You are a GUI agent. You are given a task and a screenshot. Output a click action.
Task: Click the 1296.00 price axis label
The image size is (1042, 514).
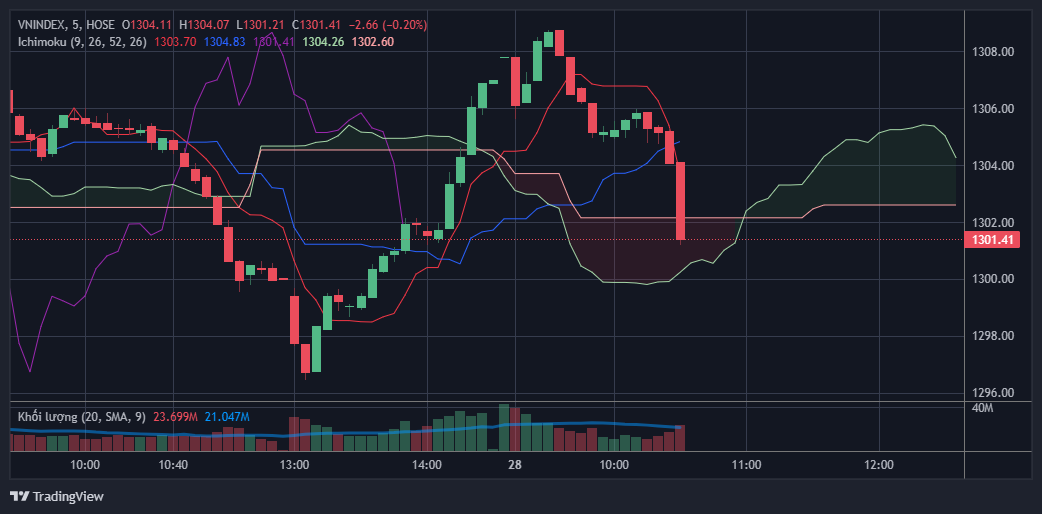point(994,393)
